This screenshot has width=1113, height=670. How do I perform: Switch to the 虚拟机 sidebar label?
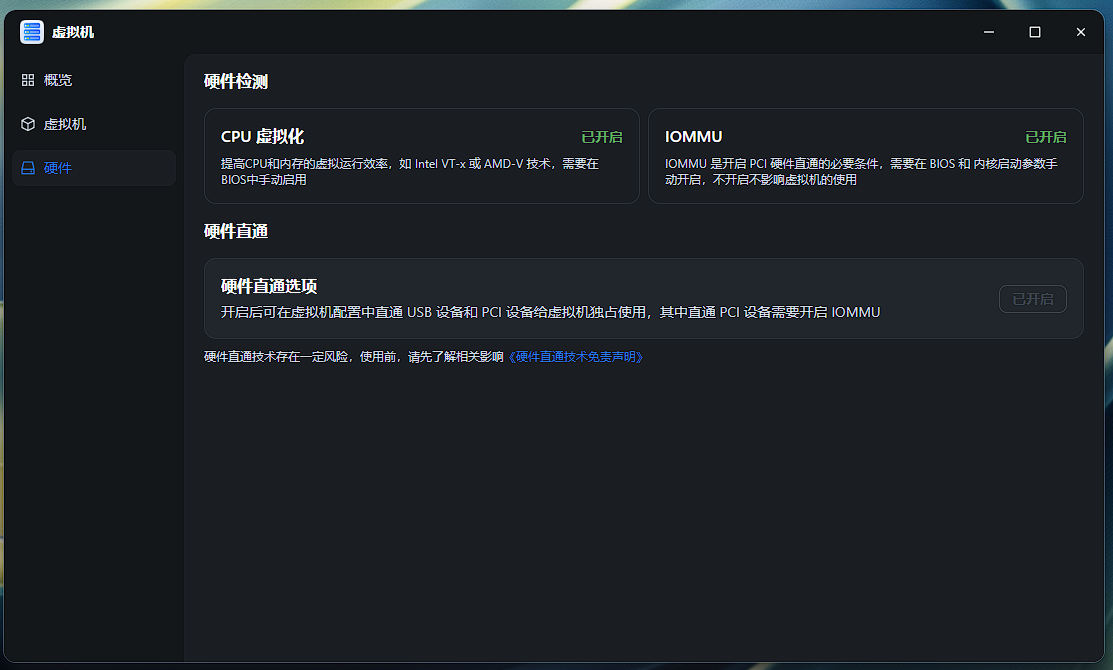coord(65,124)
